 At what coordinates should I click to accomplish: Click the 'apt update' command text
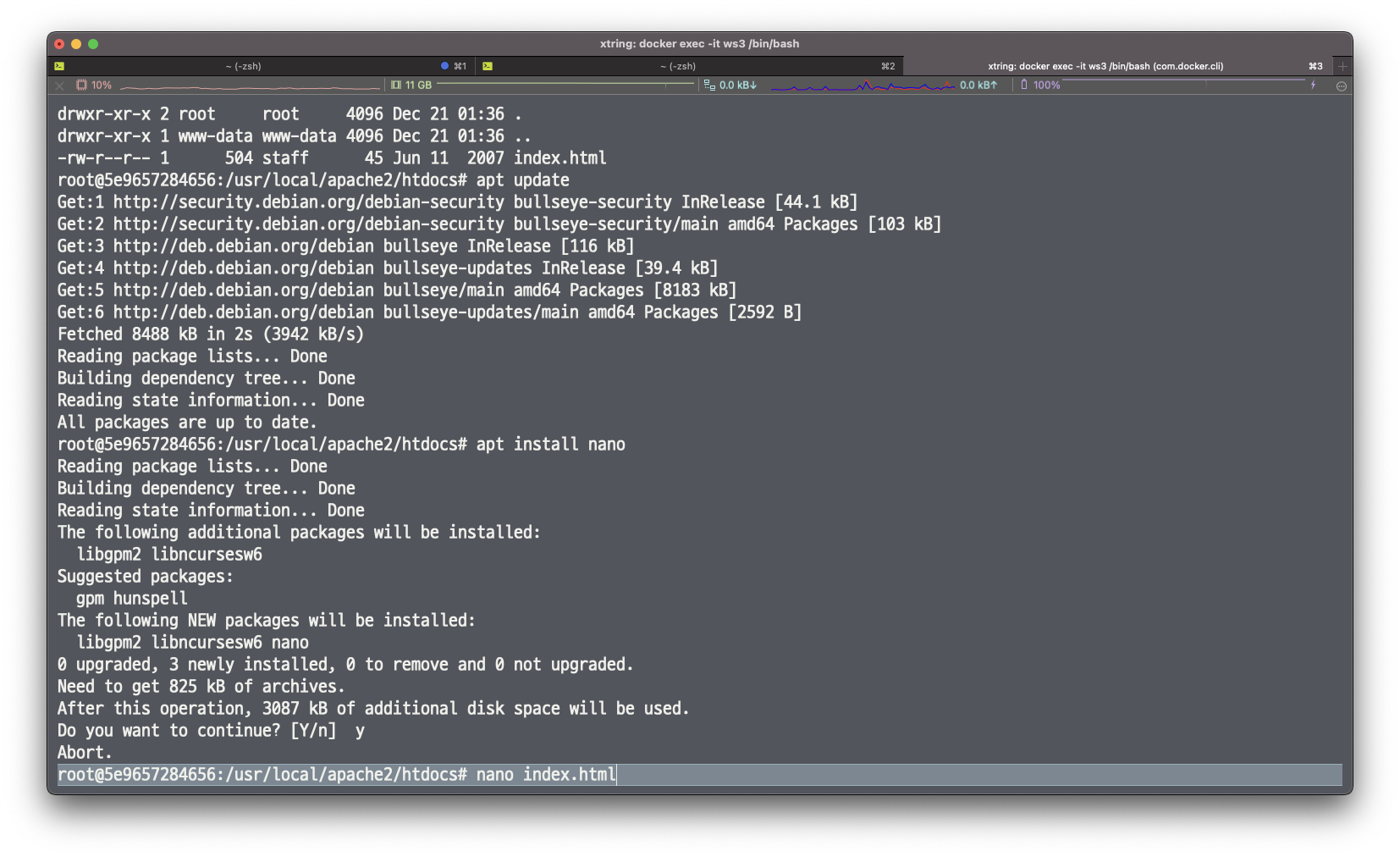(522, 180)
